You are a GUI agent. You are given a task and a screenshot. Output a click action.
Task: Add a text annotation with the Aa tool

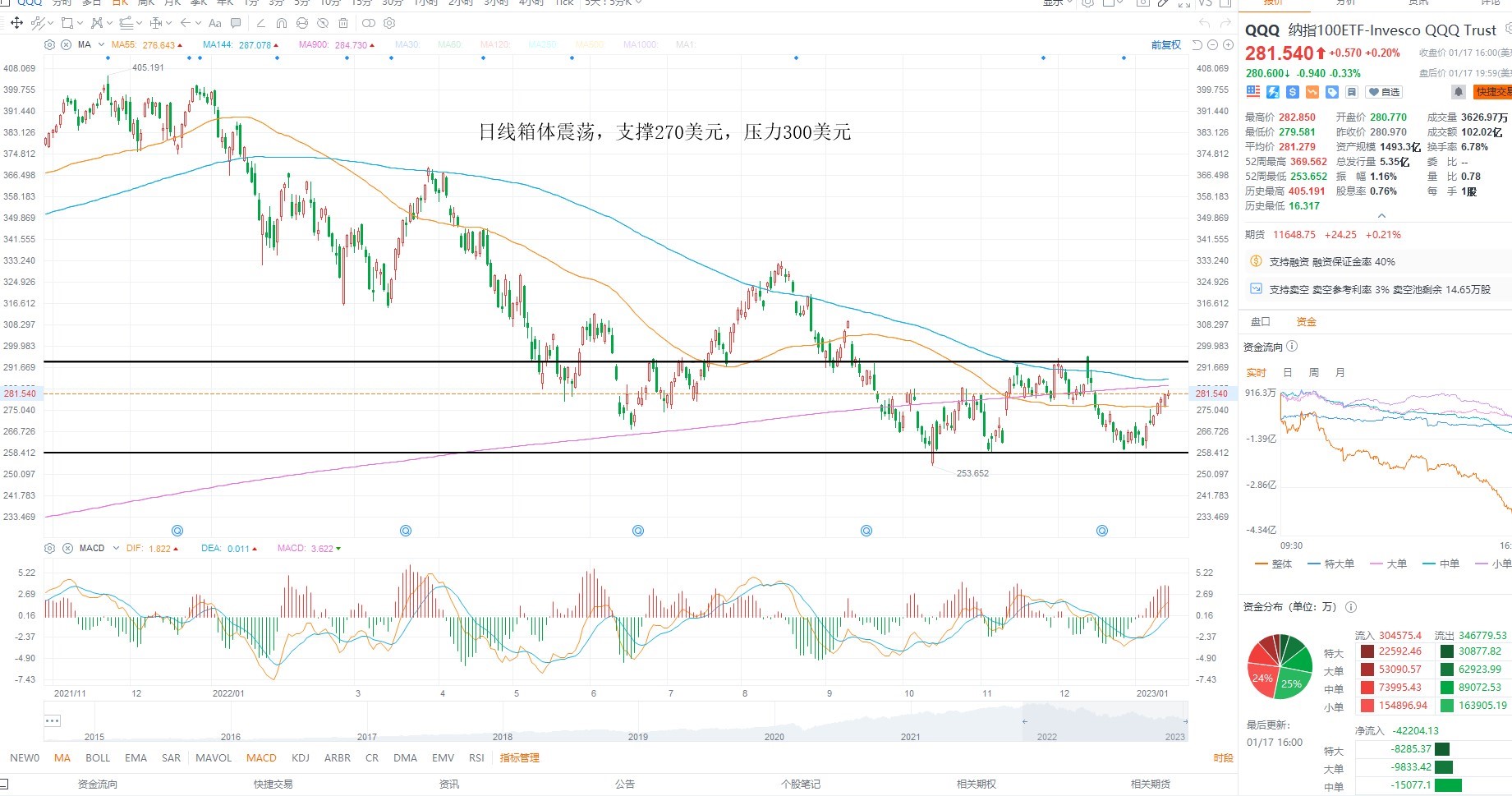pyautogui.click(x=215, y=23)
